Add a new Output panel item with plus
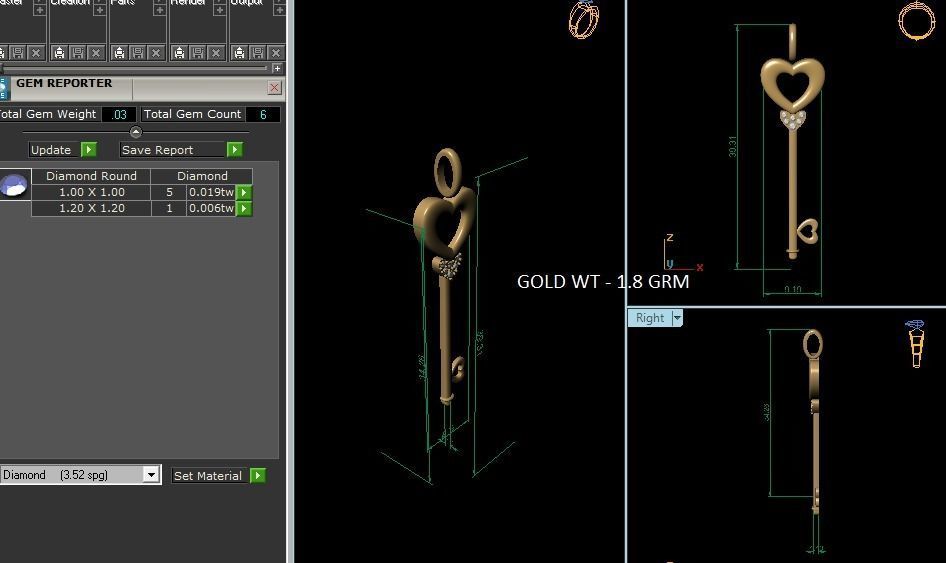The width and height of the screenshot is (946, 563). 279,10
